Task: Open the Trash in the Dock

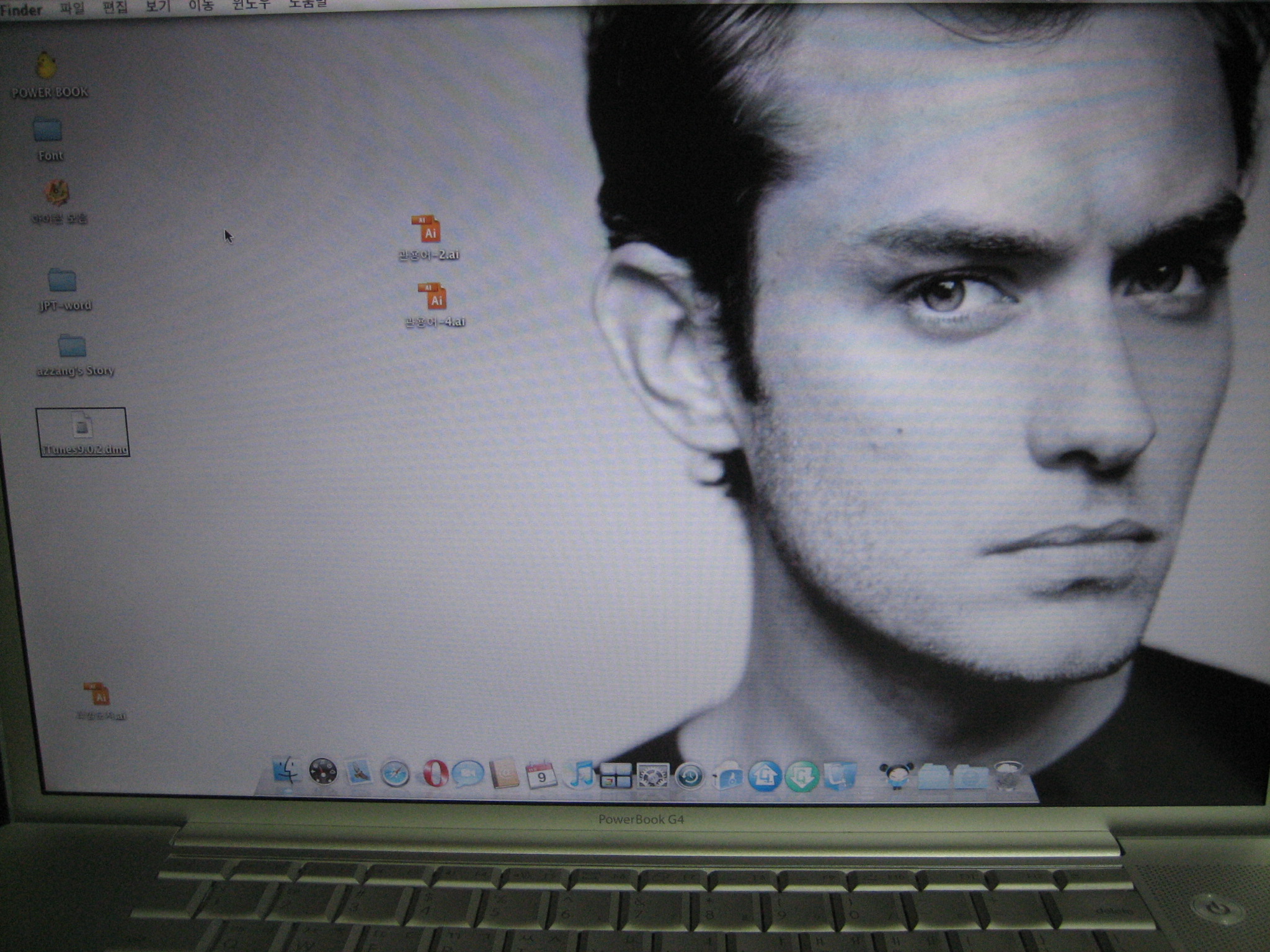Action: click(x=1008, y=775)
